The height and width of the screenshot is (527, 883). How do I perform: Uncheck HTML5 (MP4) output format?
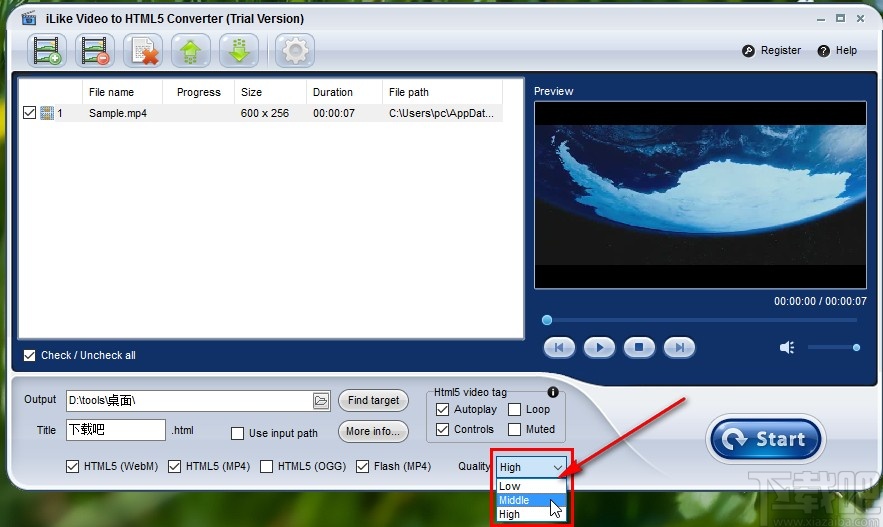pos(175,466)
